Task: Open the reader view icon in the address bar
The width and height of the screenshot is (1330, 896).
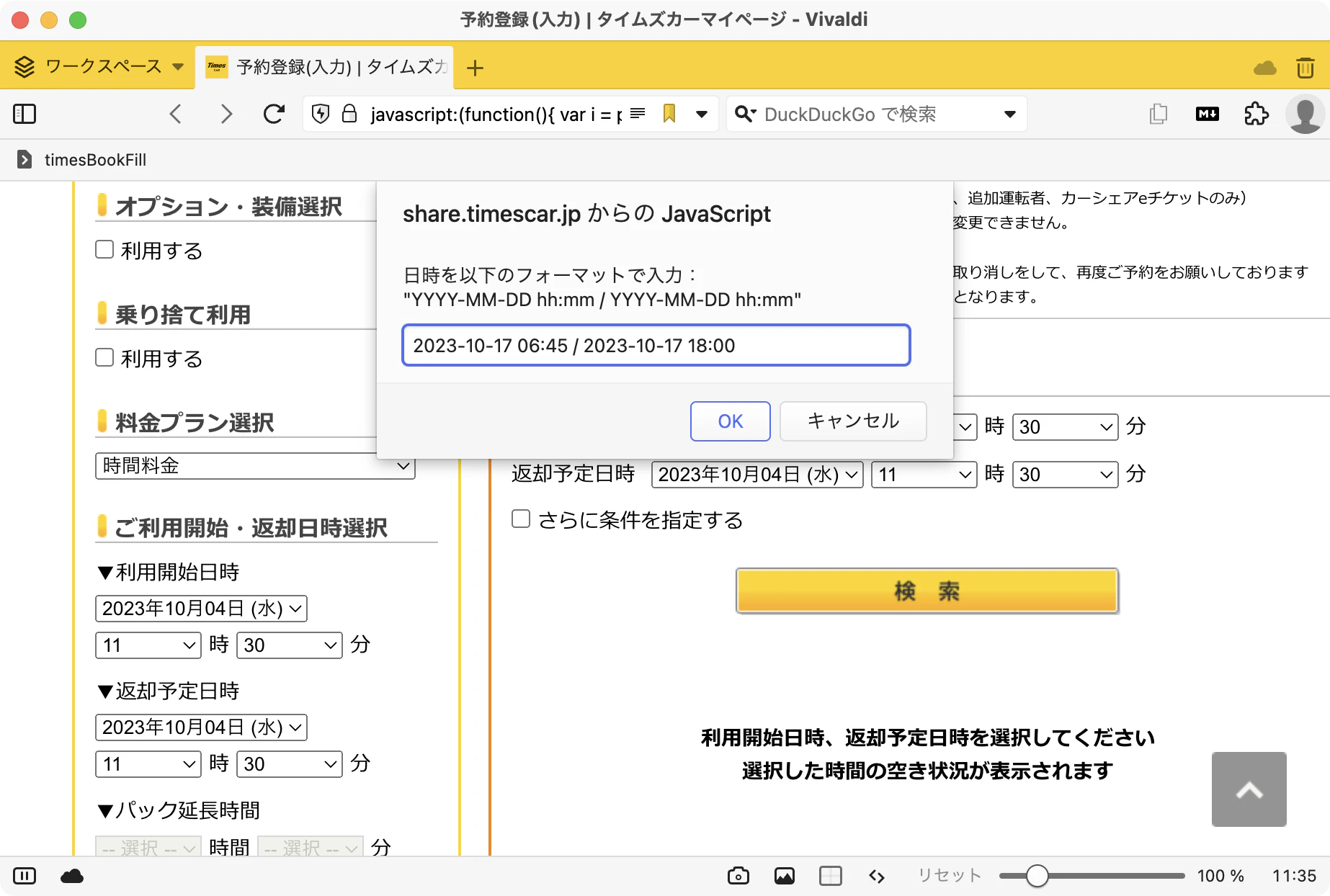Action: coord(638,113)
